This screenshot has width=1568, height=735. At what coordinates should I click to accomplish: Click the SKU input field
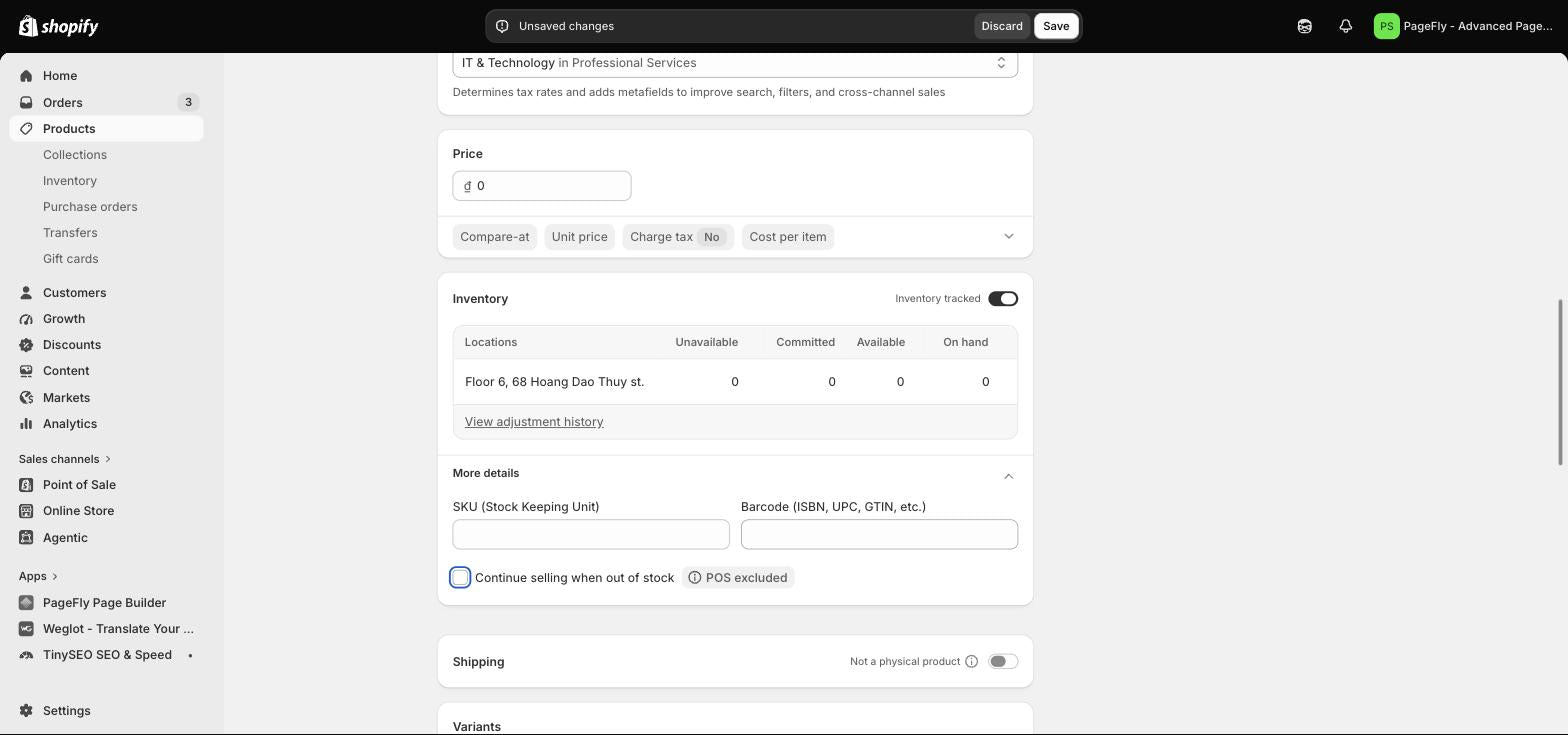[x=591, y=534]
